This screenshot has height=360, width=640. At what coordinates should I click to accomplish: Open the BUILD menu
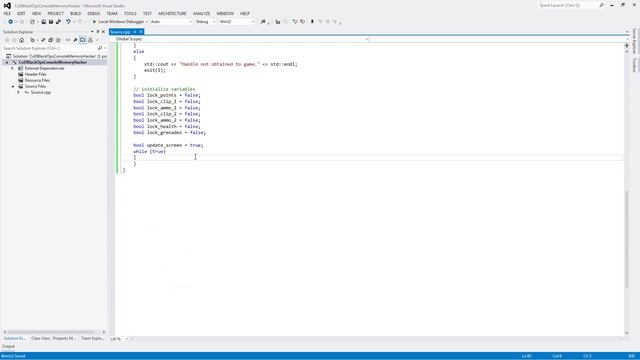click(76, 13)
